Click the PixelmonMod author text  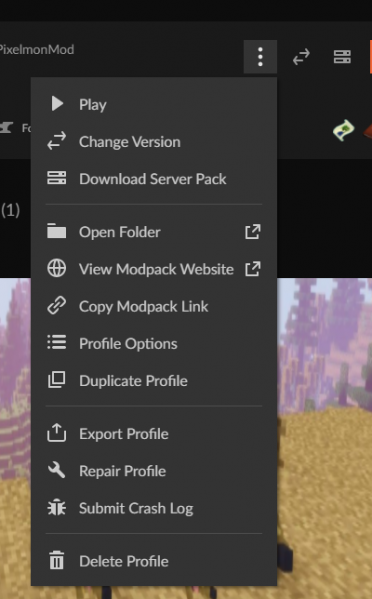pos(37,50)
